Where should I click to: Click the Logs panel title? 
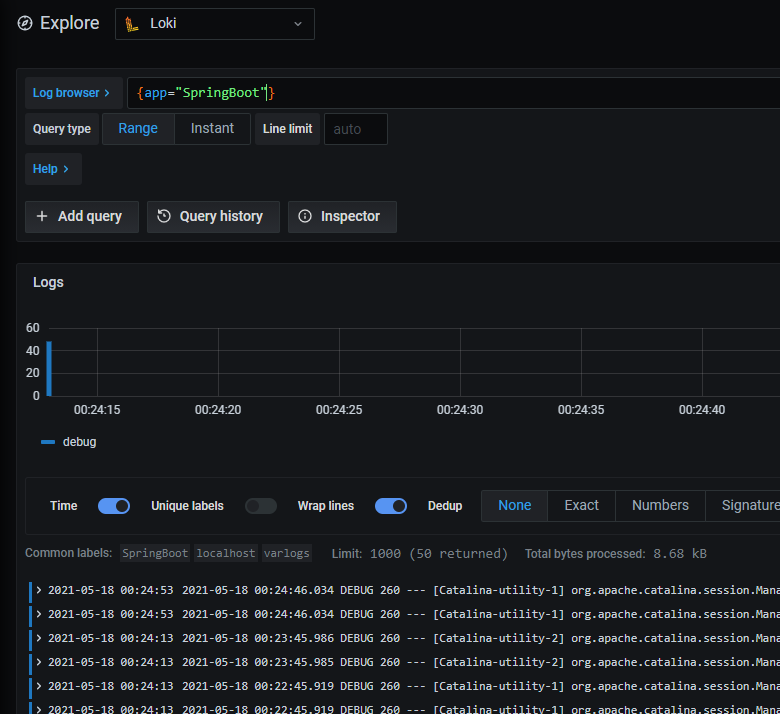click(x=48, y=283)
